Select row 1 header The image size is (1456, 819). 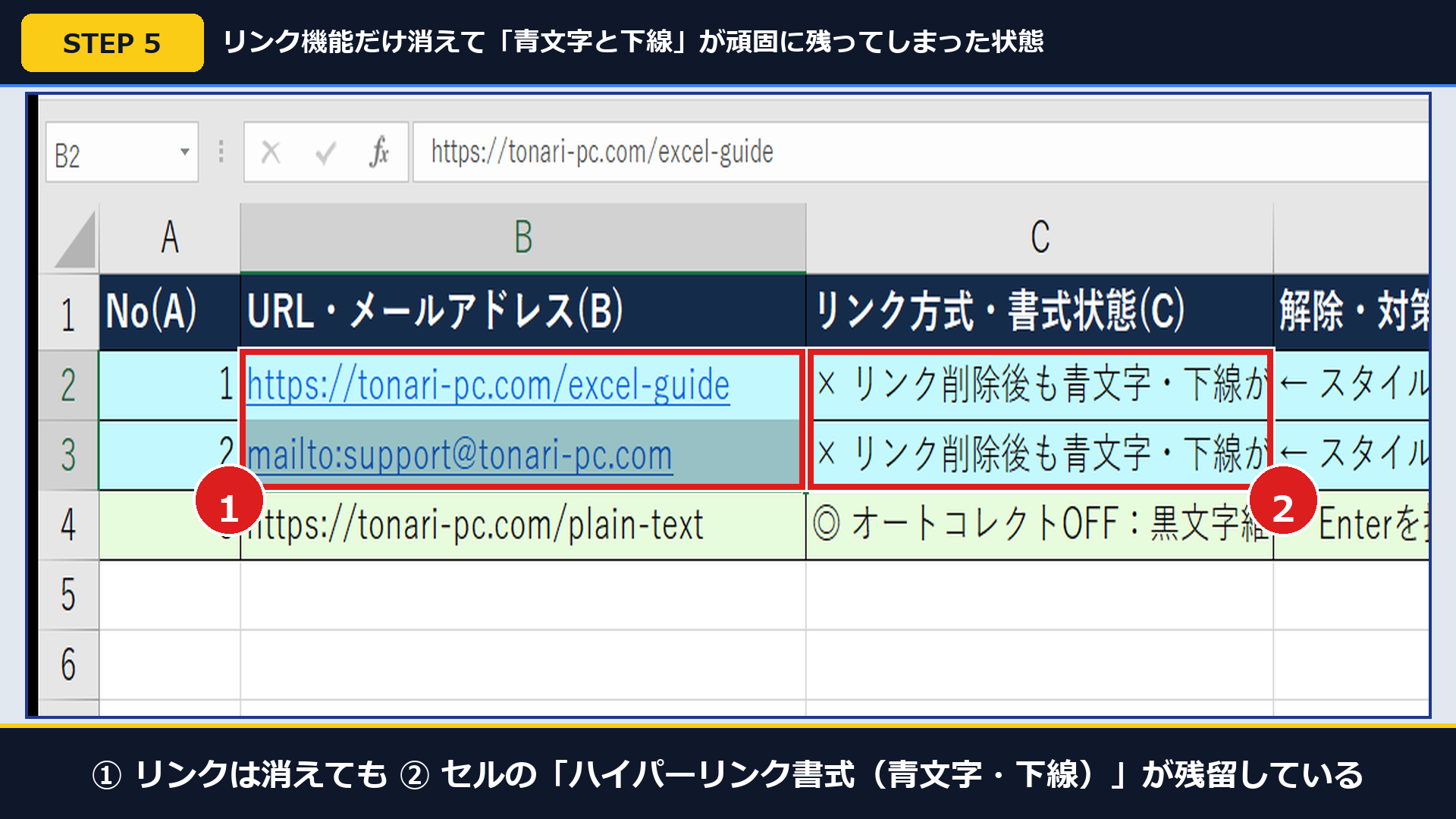(x=68, y=313)
